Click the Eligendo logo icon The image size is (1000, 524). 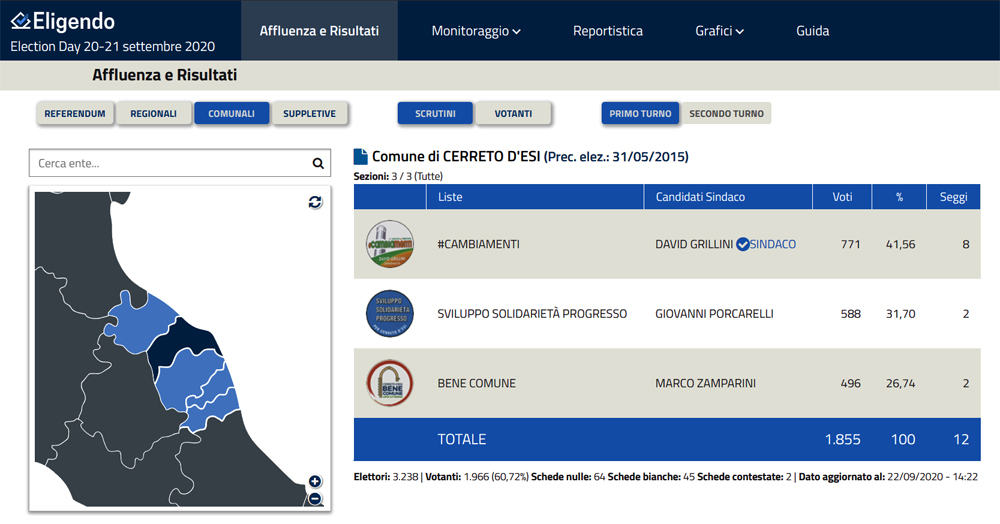21,21
